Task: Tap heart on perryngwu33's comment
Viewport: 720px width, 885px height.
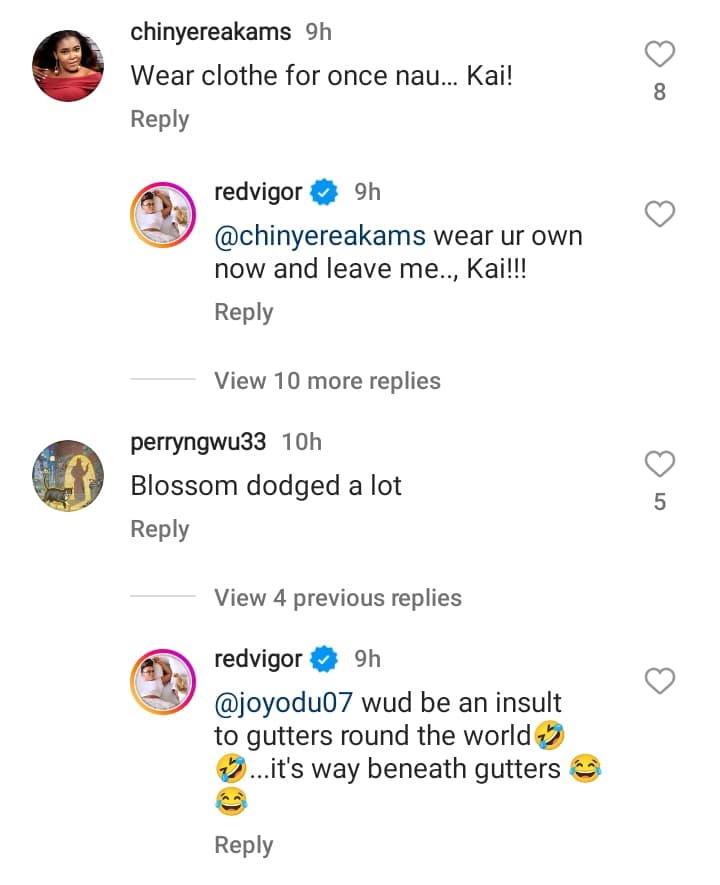Action: (659, 464)
